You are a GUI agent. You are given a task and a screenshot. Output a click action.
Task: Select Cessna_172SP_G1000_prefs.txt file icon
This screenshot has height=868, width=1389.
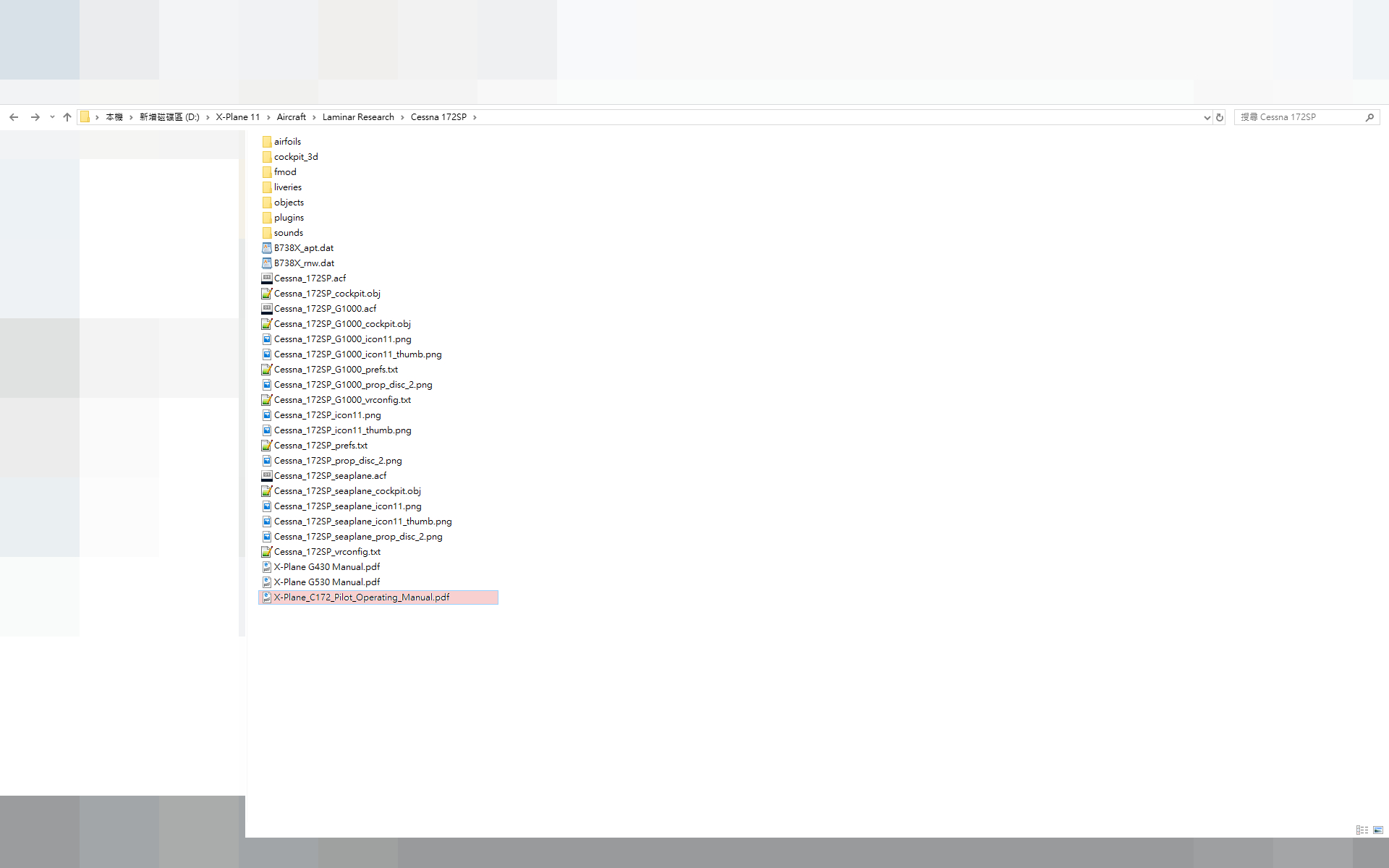click(x=267, y=370)
